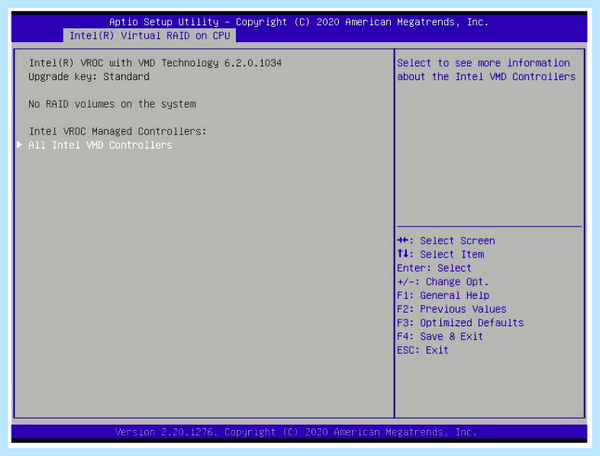Click the VROC with VMD Technology version line
The image size is (600, 456).
coord(155,63)
